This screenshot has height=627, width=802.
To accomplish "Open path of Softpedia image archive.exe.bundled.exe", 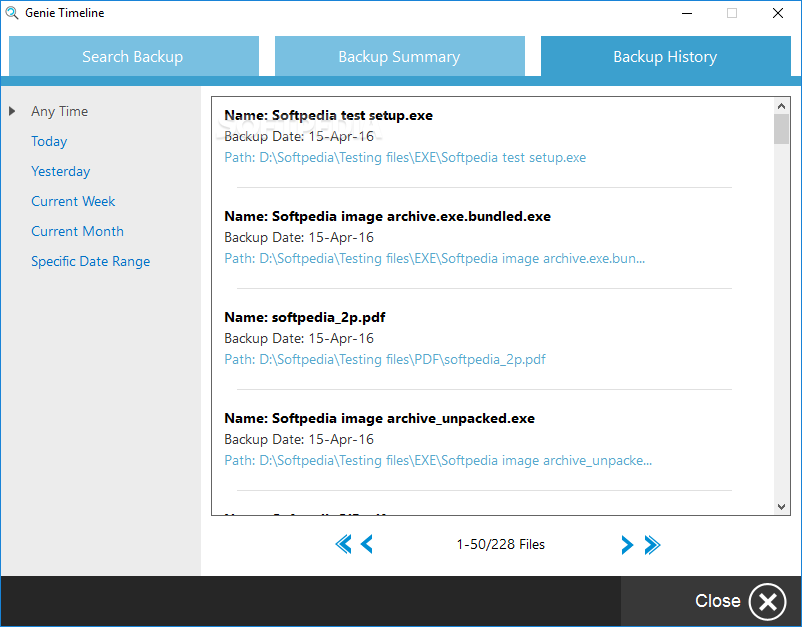I will [x=435, y=258].
